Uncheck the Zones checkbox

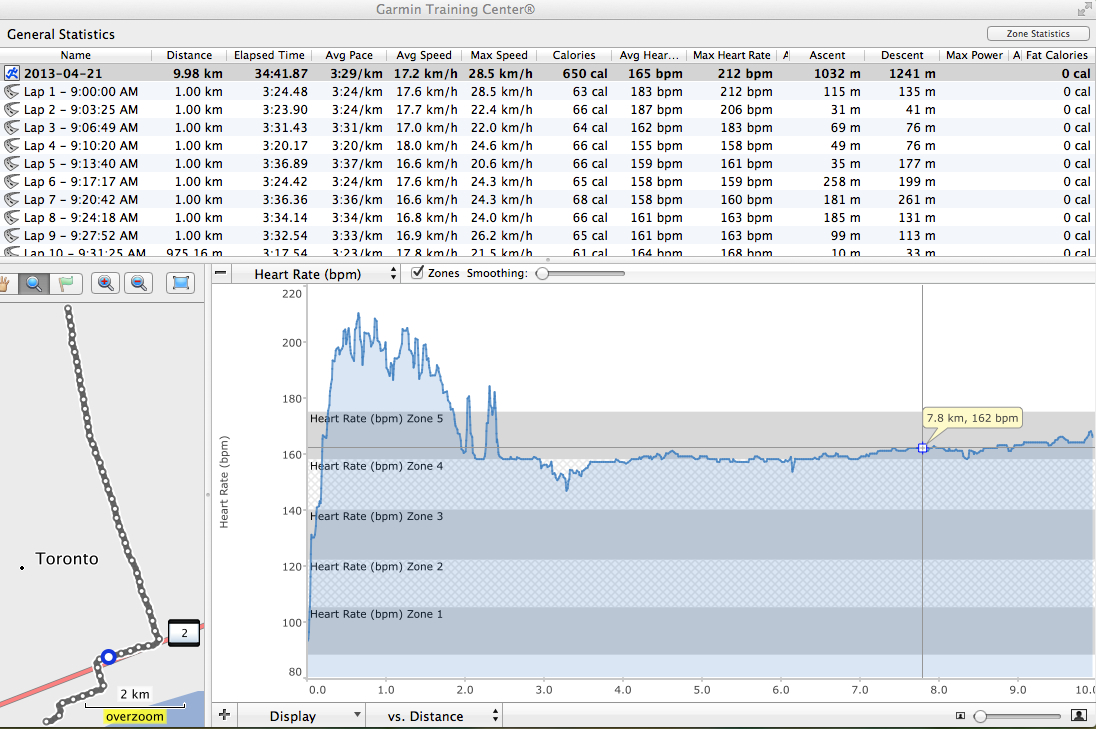(x=418, y=273)
